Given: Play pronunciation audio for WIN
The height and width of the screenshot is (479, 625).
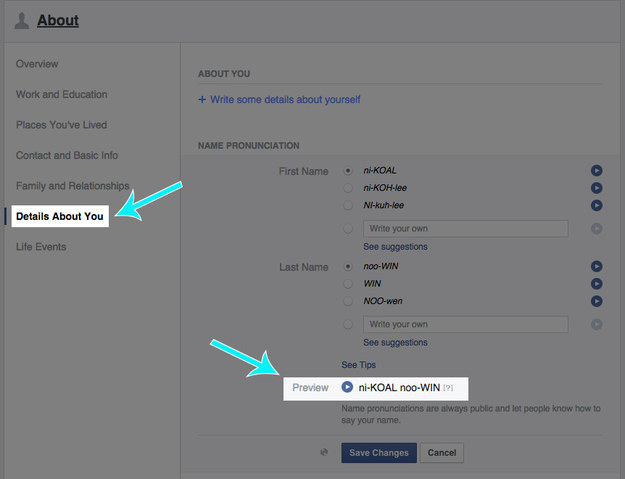Looking at the screenshot, I should pos(596,284).
